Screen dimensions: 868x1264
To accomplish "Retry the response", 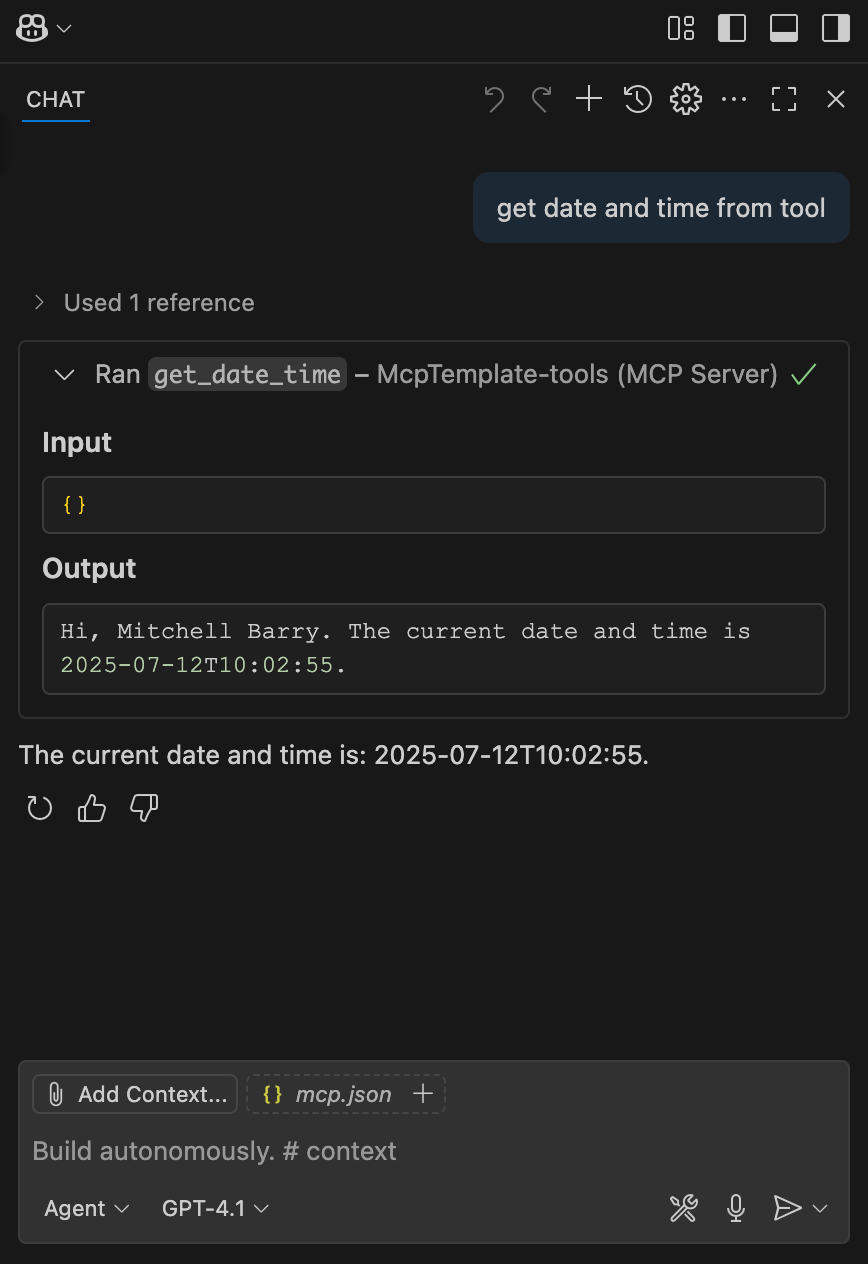I will pyautogui.click(x=40, y=808).
